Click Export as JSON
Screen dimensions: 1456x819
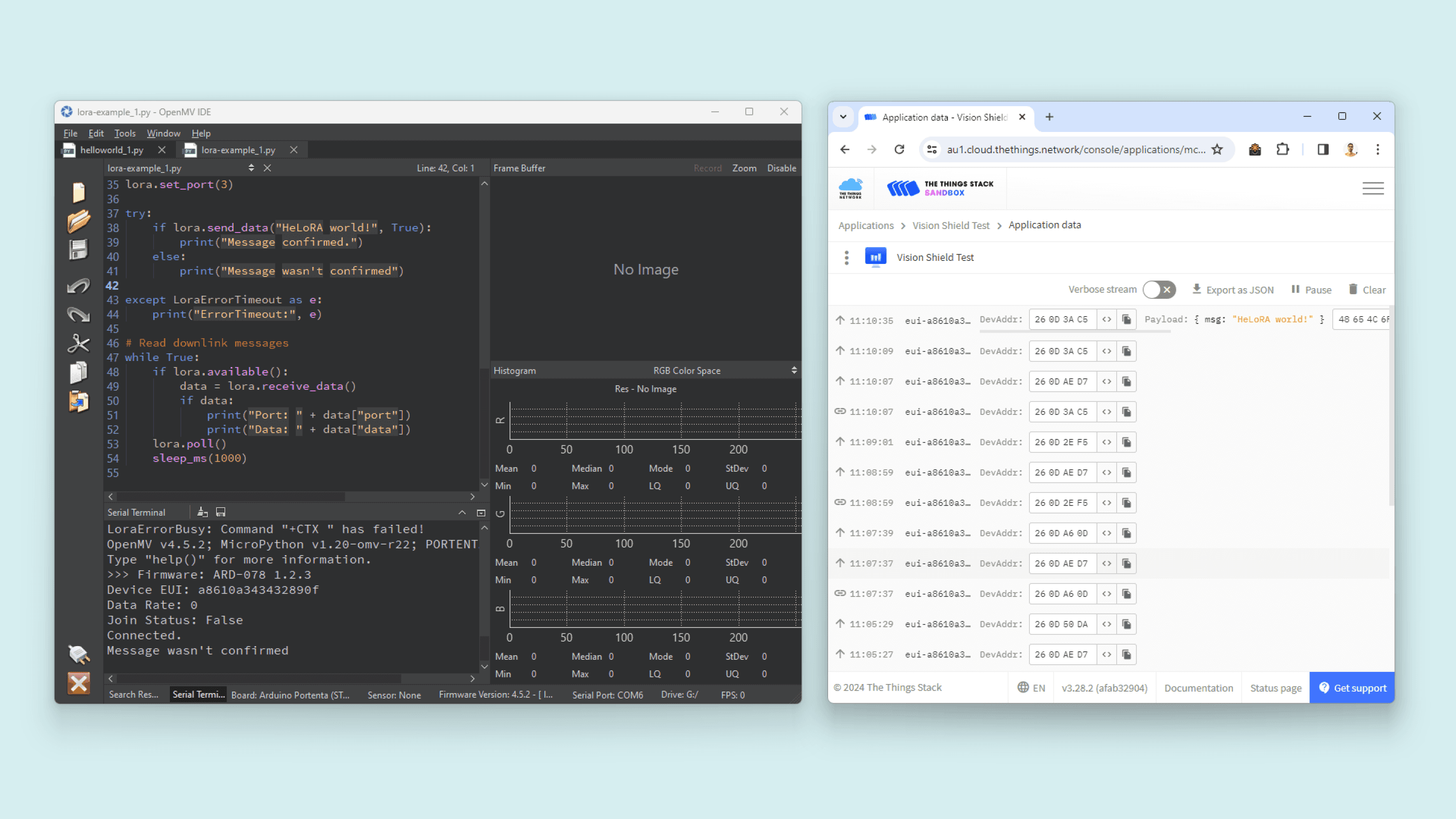click(1233, 289)
